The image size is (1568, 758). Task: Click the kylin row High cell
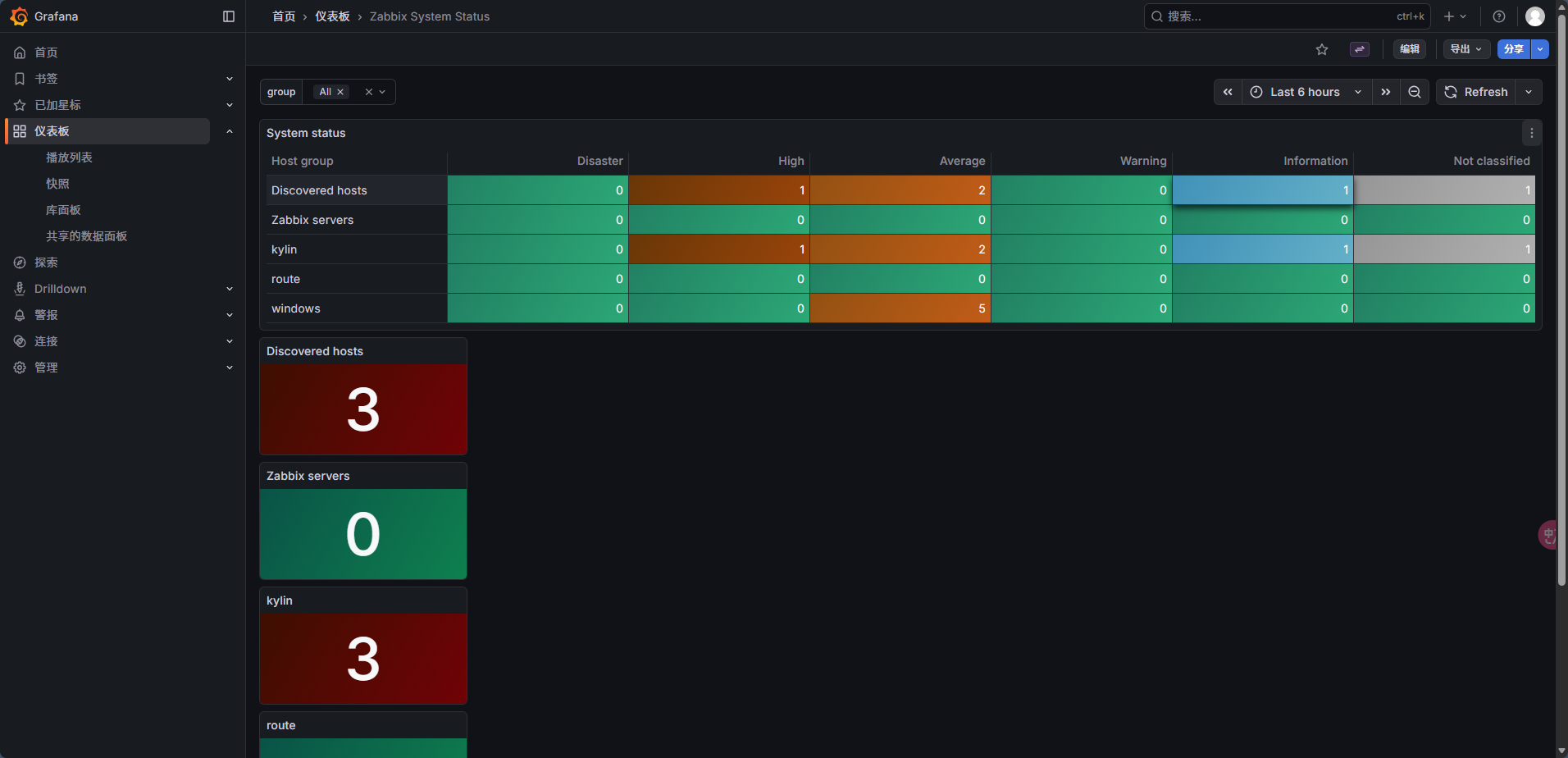719,249
